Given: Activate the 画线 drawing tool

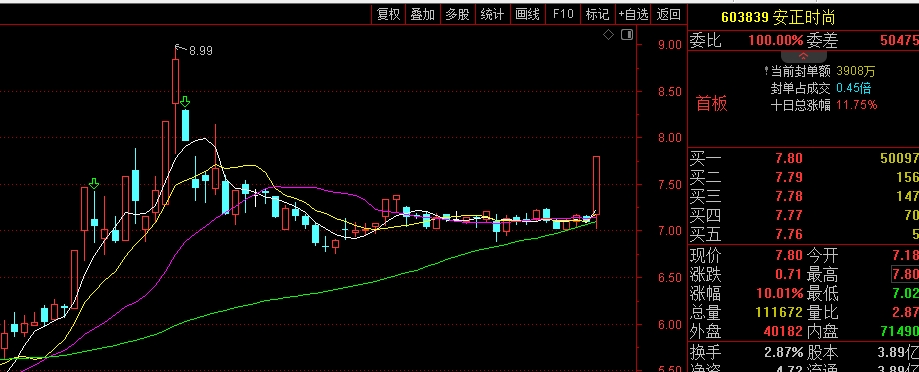Looking at the screenshot, I should click(x=527, y=15).
